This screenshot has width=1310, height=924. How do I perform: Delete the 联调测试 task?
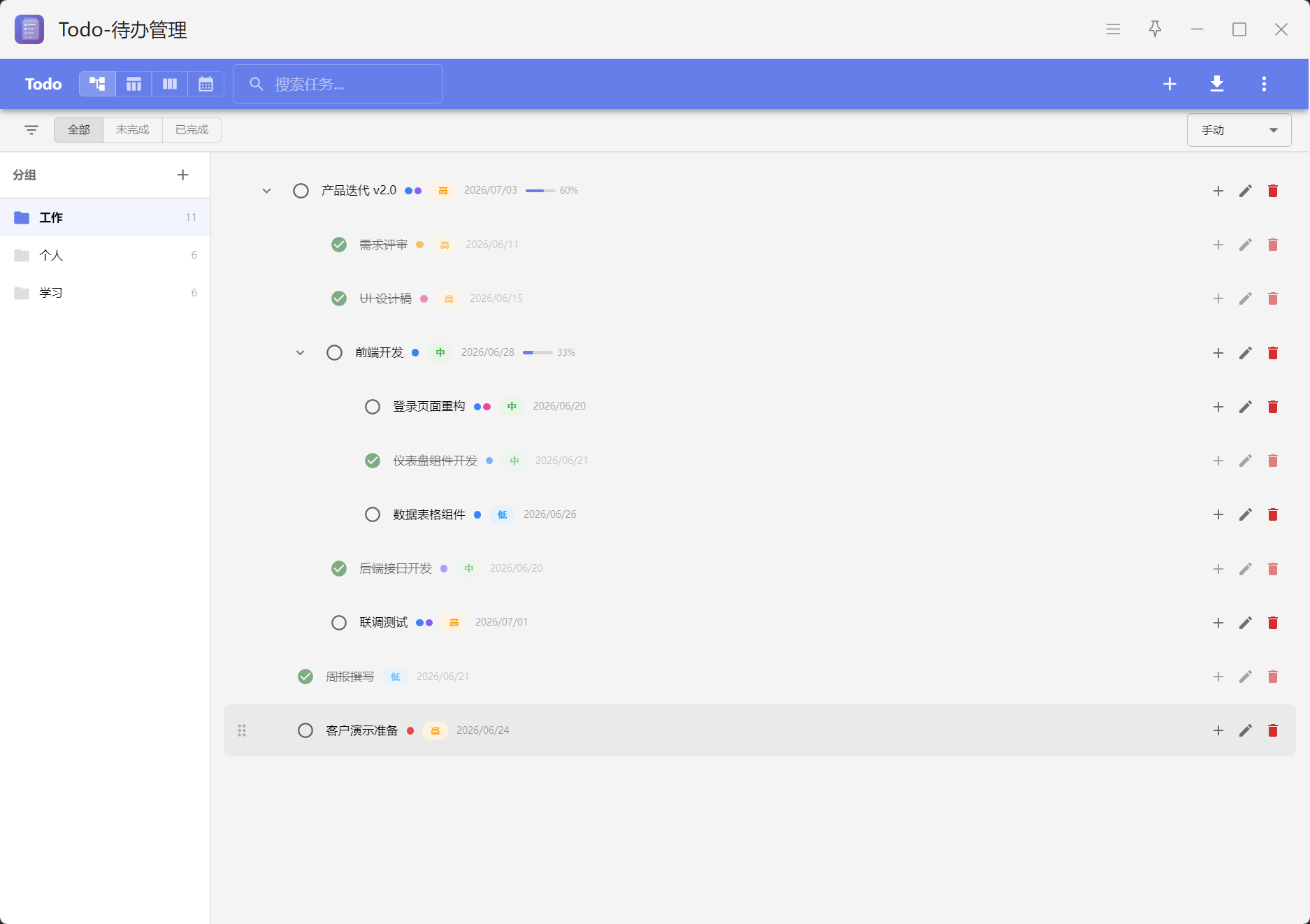point(1273,623)
